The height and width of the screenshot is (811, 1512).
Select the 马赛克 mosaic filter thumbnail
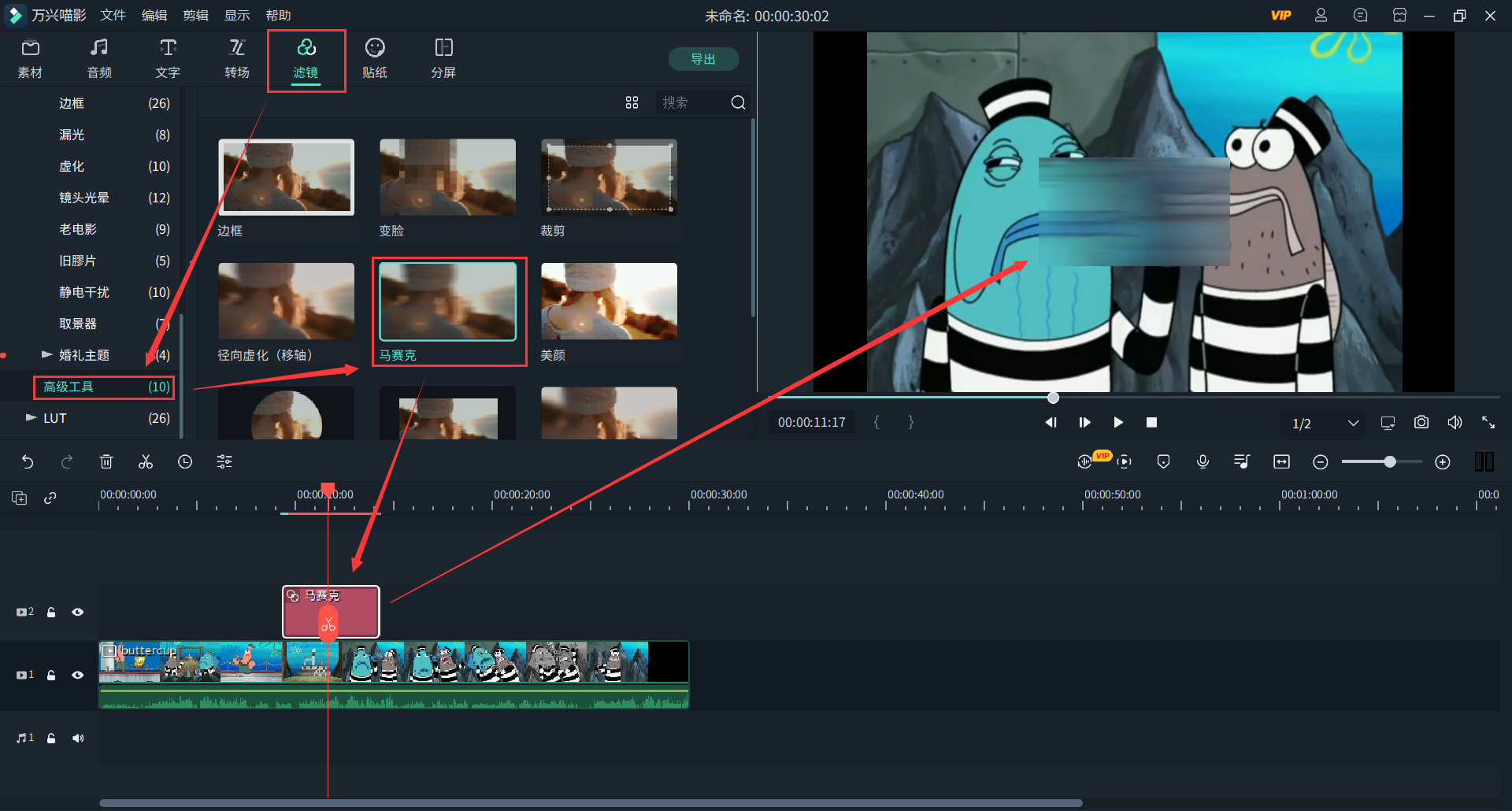coord(448,302)
